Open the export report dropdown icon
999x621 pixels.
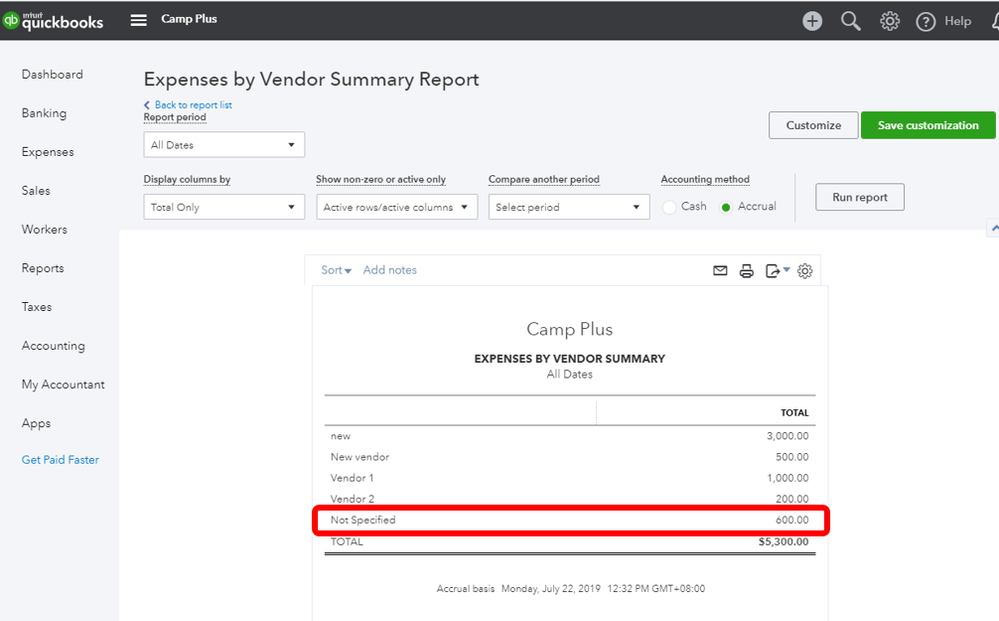coord(777,271)
